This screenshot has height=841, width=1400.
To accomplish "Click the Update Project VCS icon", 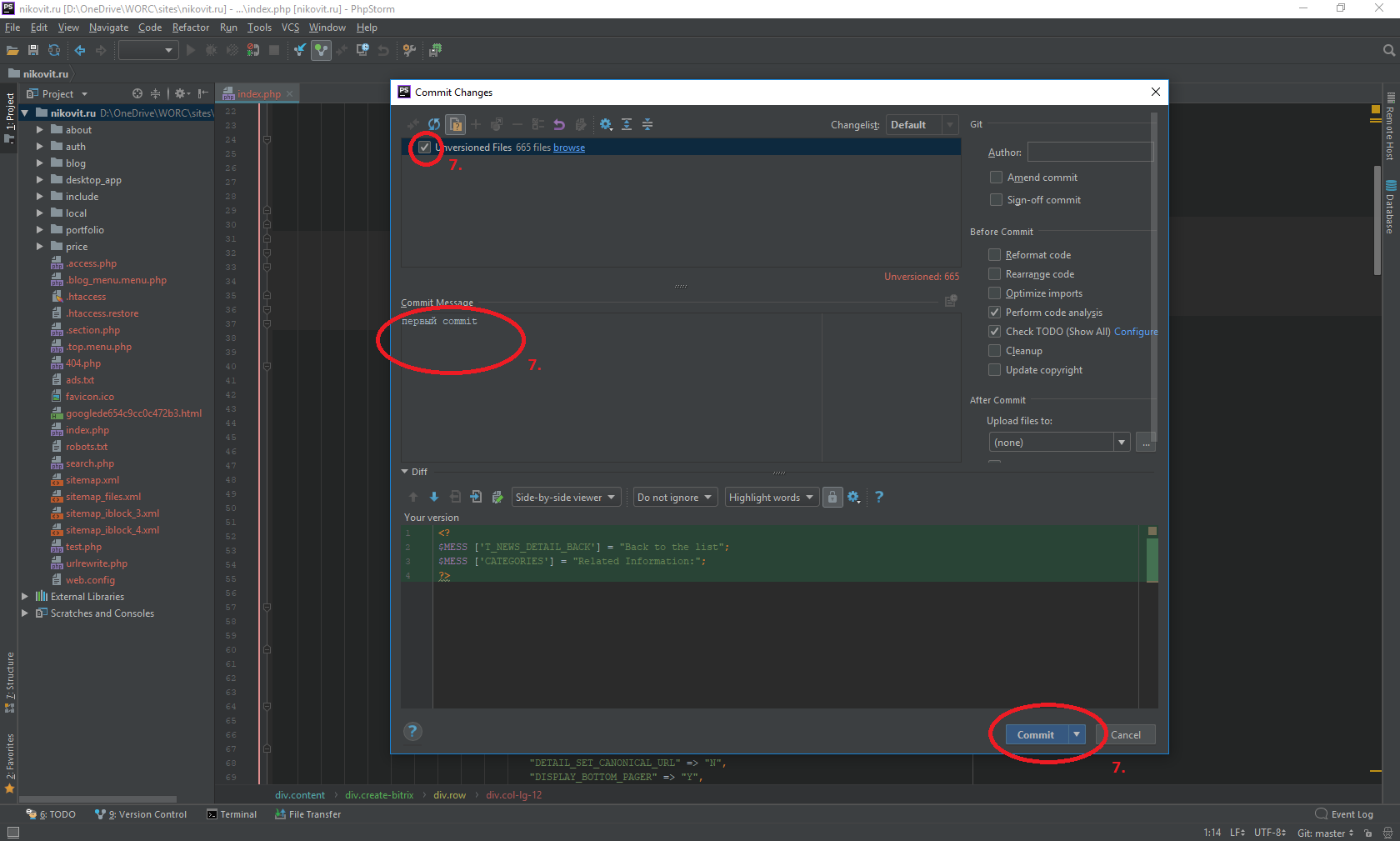I will 300,50.
